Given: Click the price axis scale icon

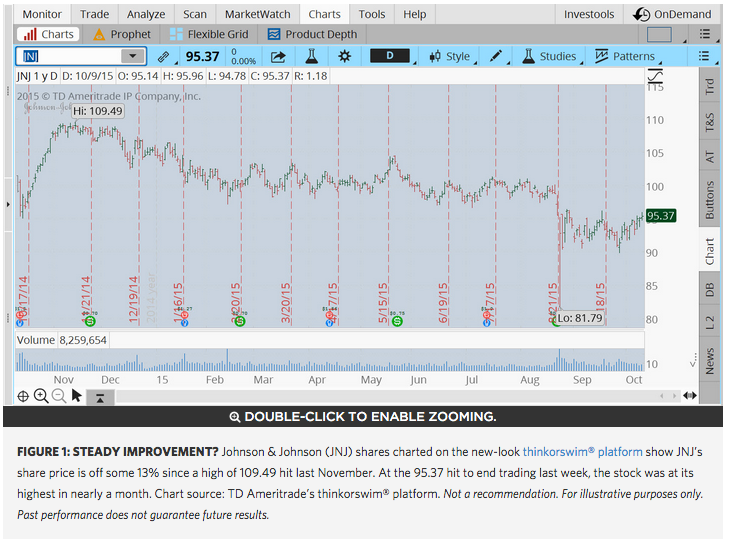Looking at the screenshot, I should click(655, 76).
